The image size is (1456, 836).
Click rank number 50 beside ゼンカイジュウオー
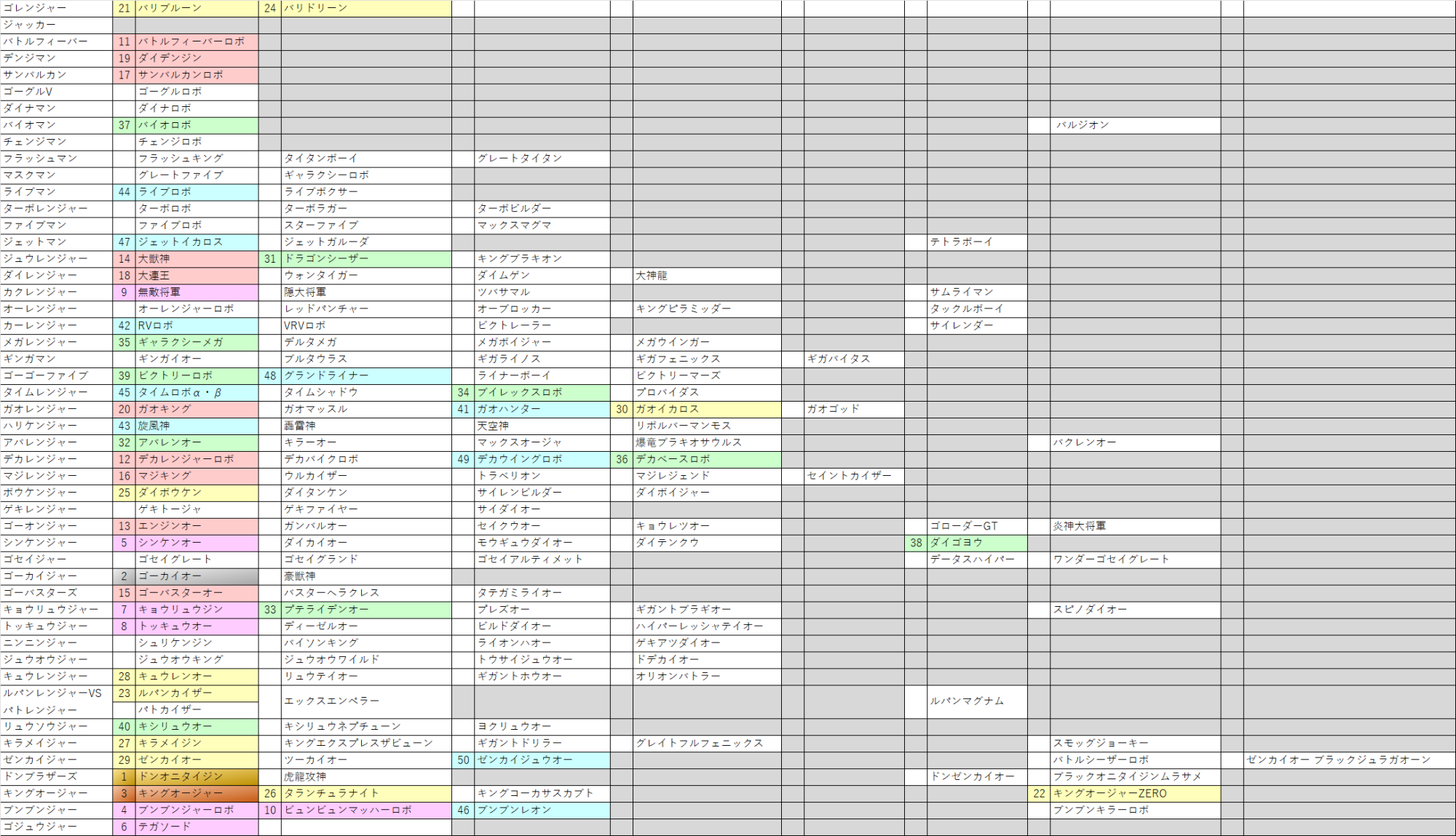tap(463, 760)
